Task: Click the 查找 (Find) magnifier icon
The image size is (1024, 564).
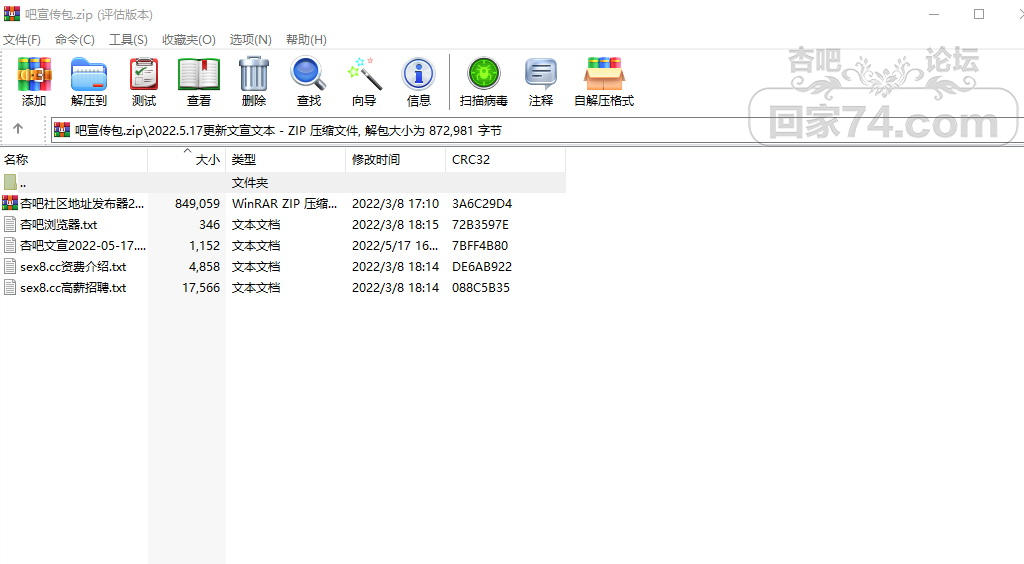Action: pos(308,74)
